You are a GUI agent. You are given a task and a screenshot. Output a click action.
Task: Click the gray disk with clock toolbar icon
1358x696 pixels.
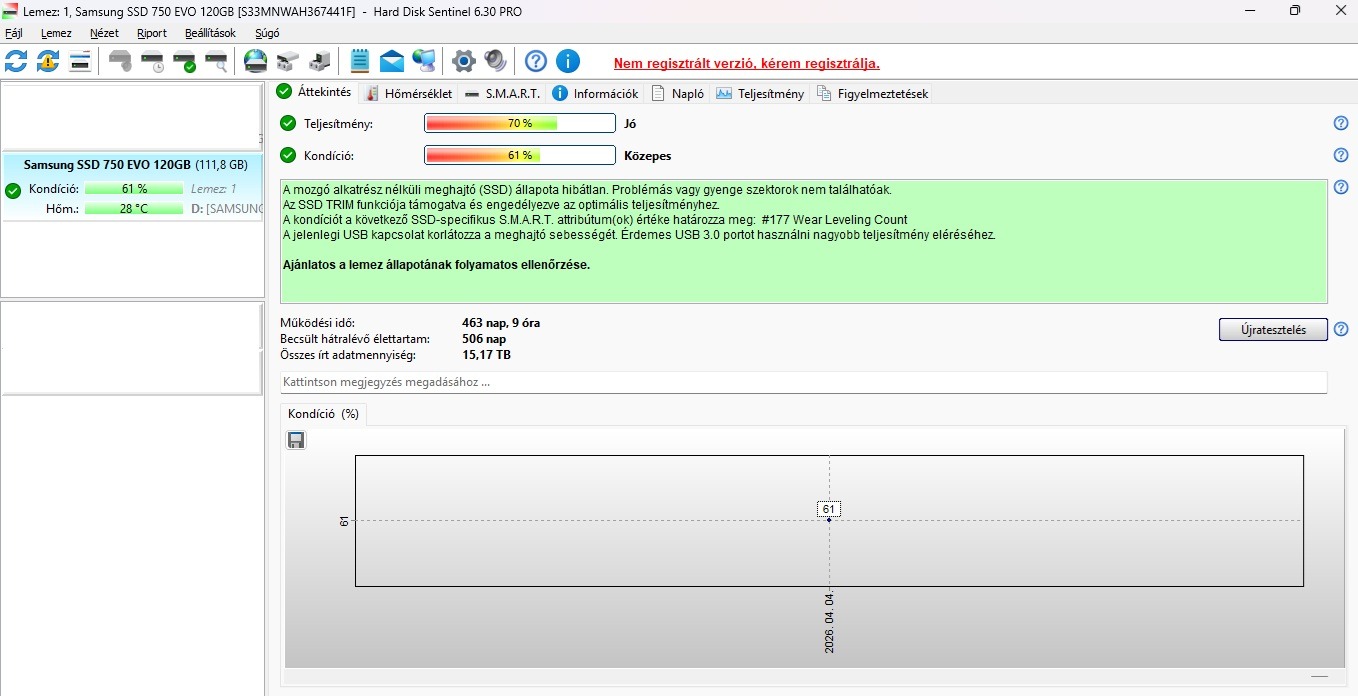[152, 61]
